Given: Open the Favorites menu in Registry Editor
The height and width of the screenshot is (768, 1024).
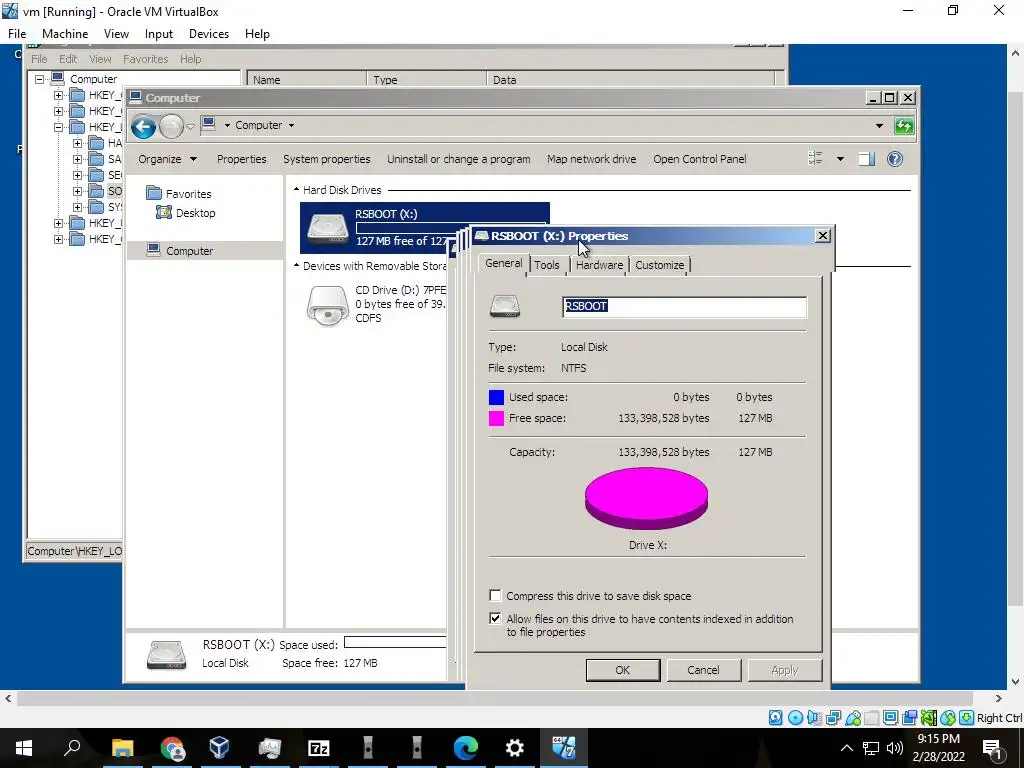Looking at the screenshot, I should [146, 59].
